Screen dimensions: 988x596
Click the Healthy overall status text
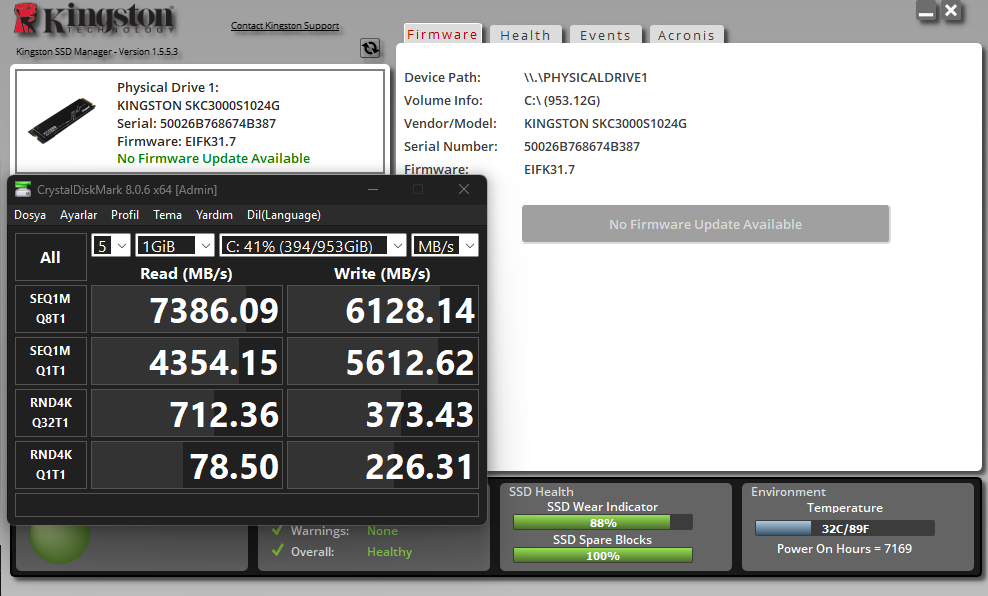tap(389, 551)
